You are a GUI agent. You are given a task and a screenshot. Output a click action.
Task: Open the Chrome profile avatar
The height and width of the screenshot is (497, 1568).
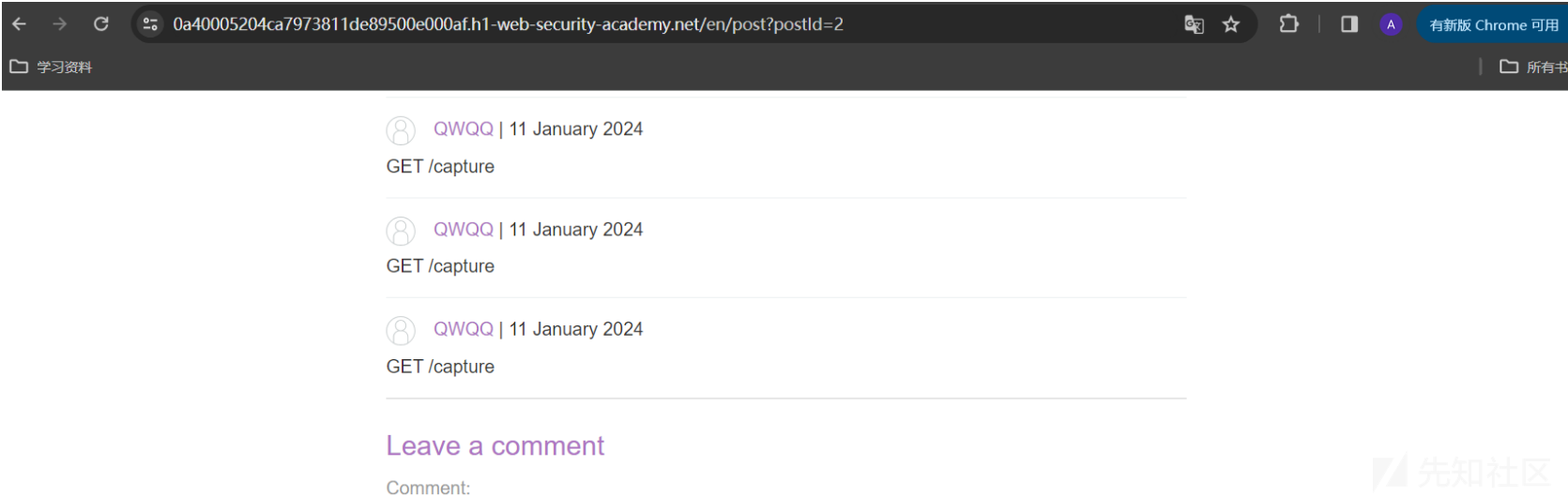[1391, 24]
